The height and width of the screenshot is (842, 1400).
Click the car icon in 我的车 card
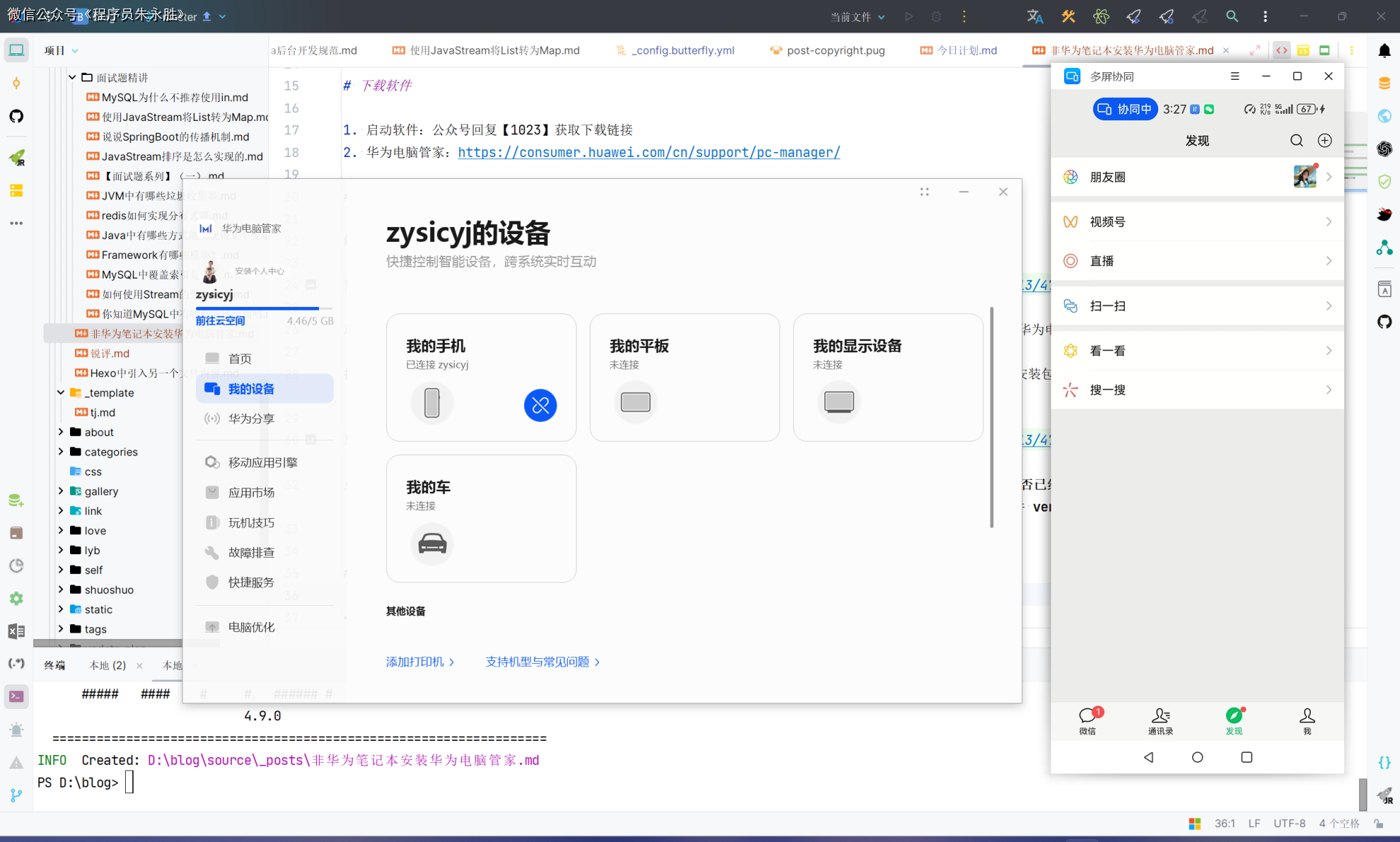pos(432,544)
